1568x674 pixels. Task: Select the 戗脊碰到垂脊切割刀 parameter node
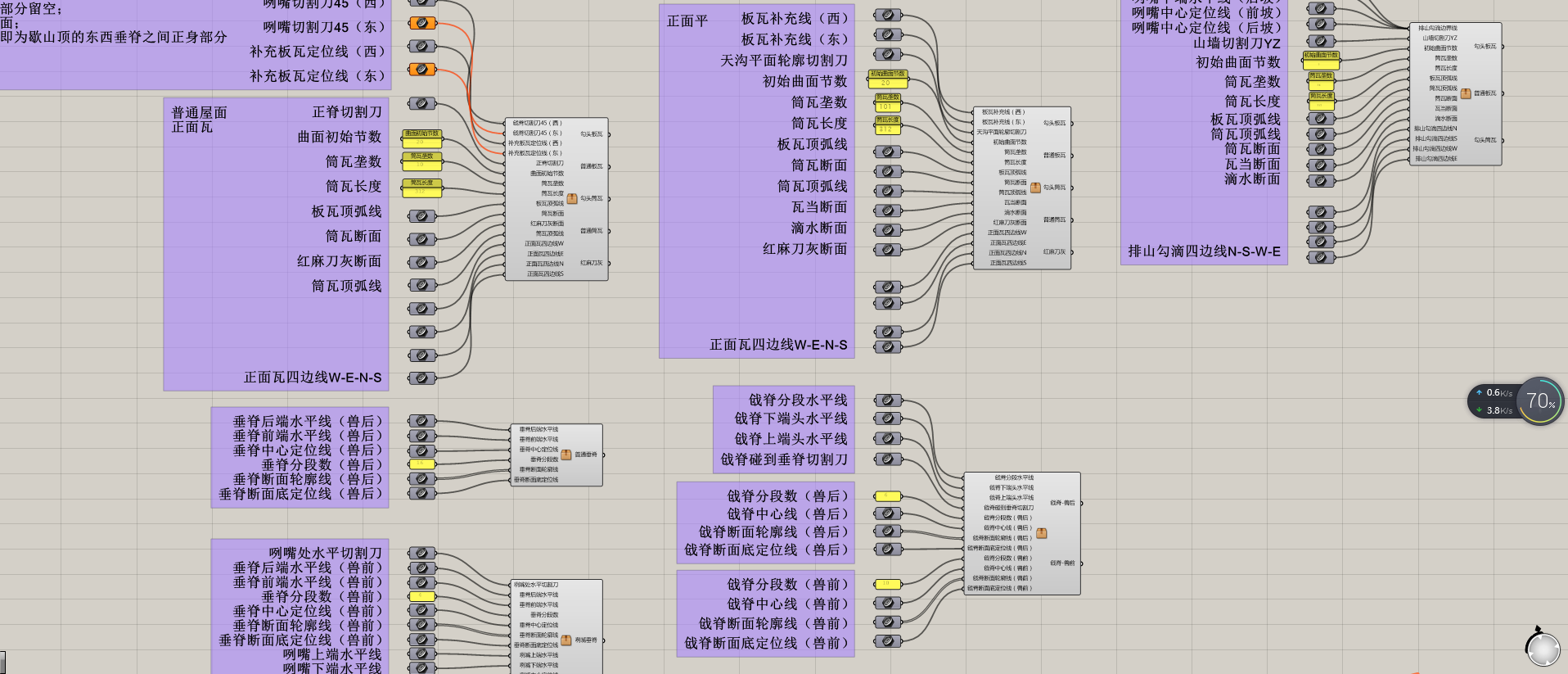[888, 459]
